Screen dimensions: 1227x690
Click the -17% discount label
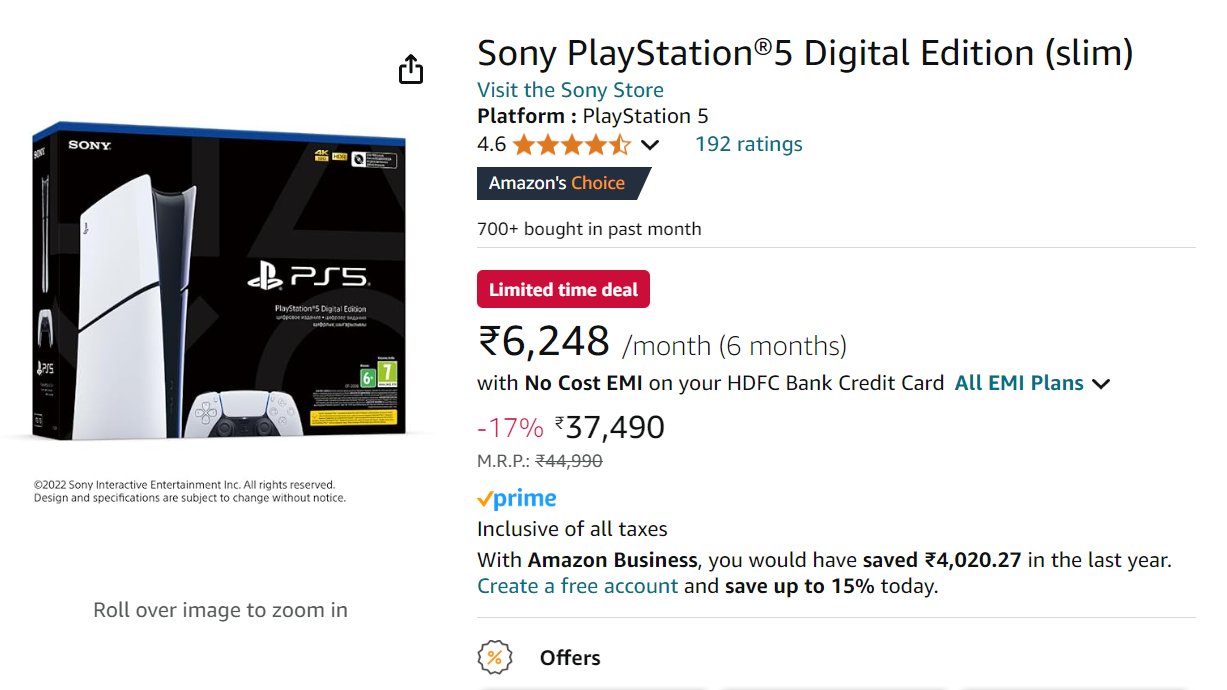point(510,429)
